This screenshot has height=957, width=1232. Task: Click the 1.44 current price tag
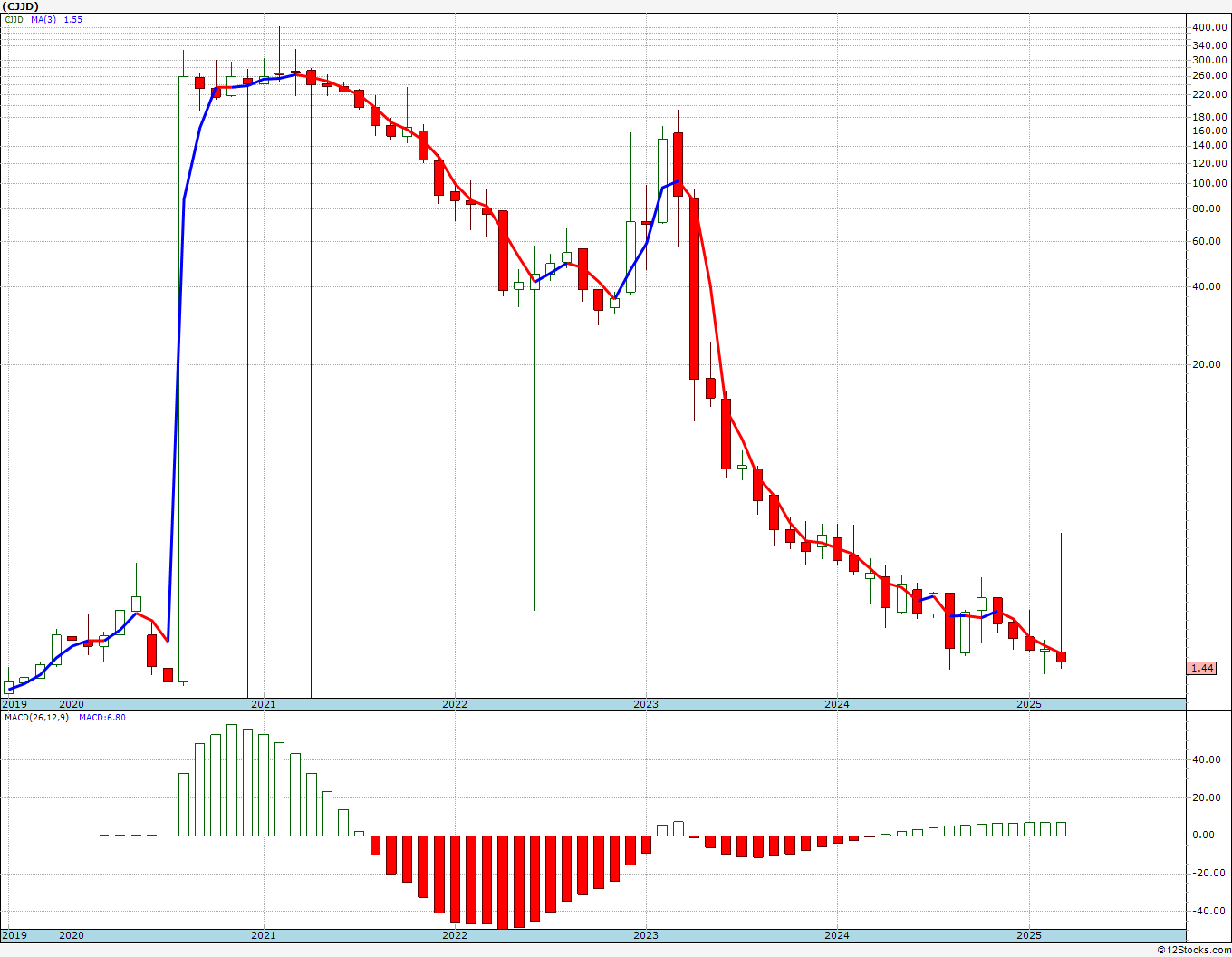coord(1201,668)
